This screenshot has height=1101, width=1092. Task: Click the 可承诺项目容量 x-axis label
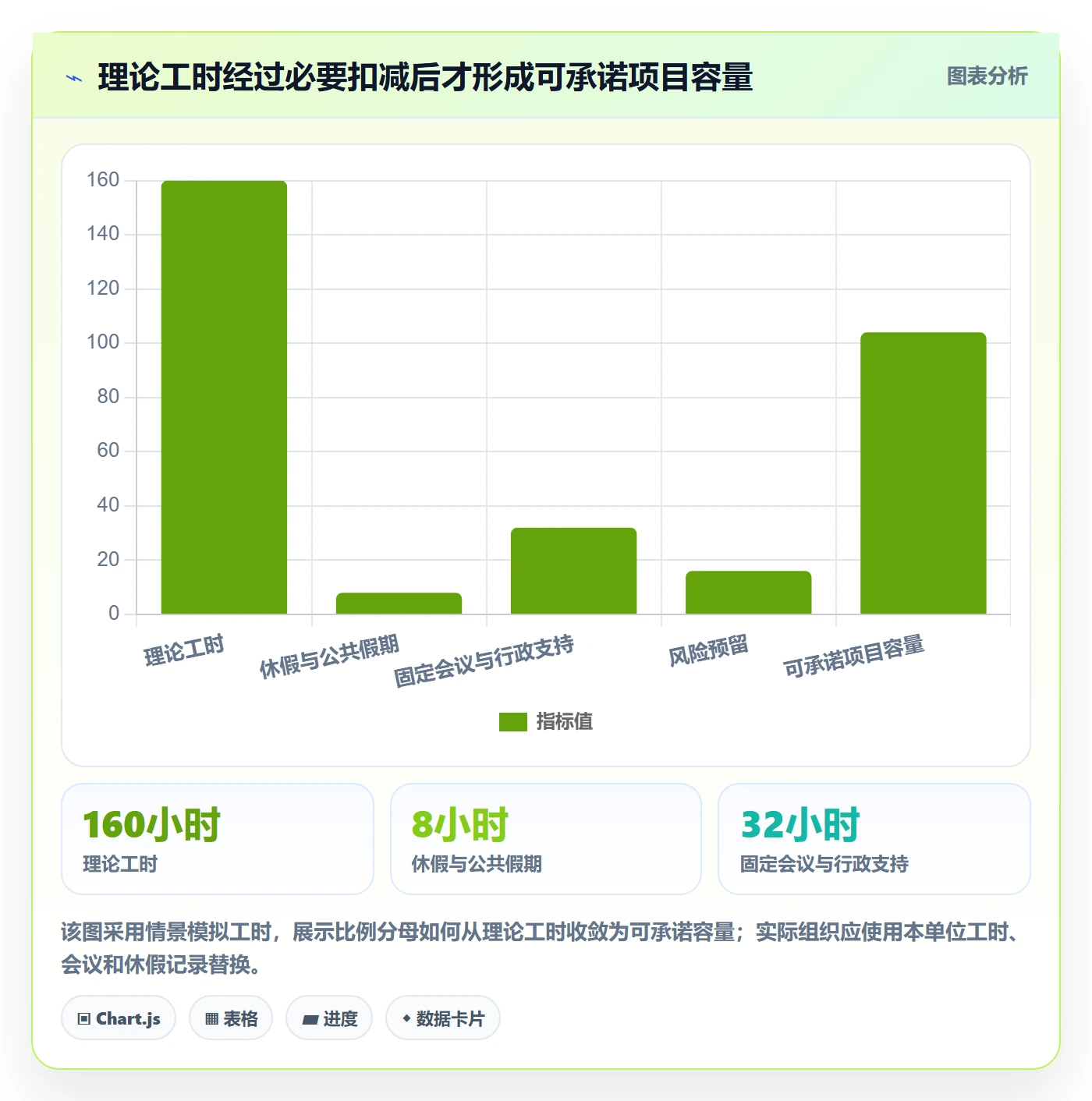[854, 657]
